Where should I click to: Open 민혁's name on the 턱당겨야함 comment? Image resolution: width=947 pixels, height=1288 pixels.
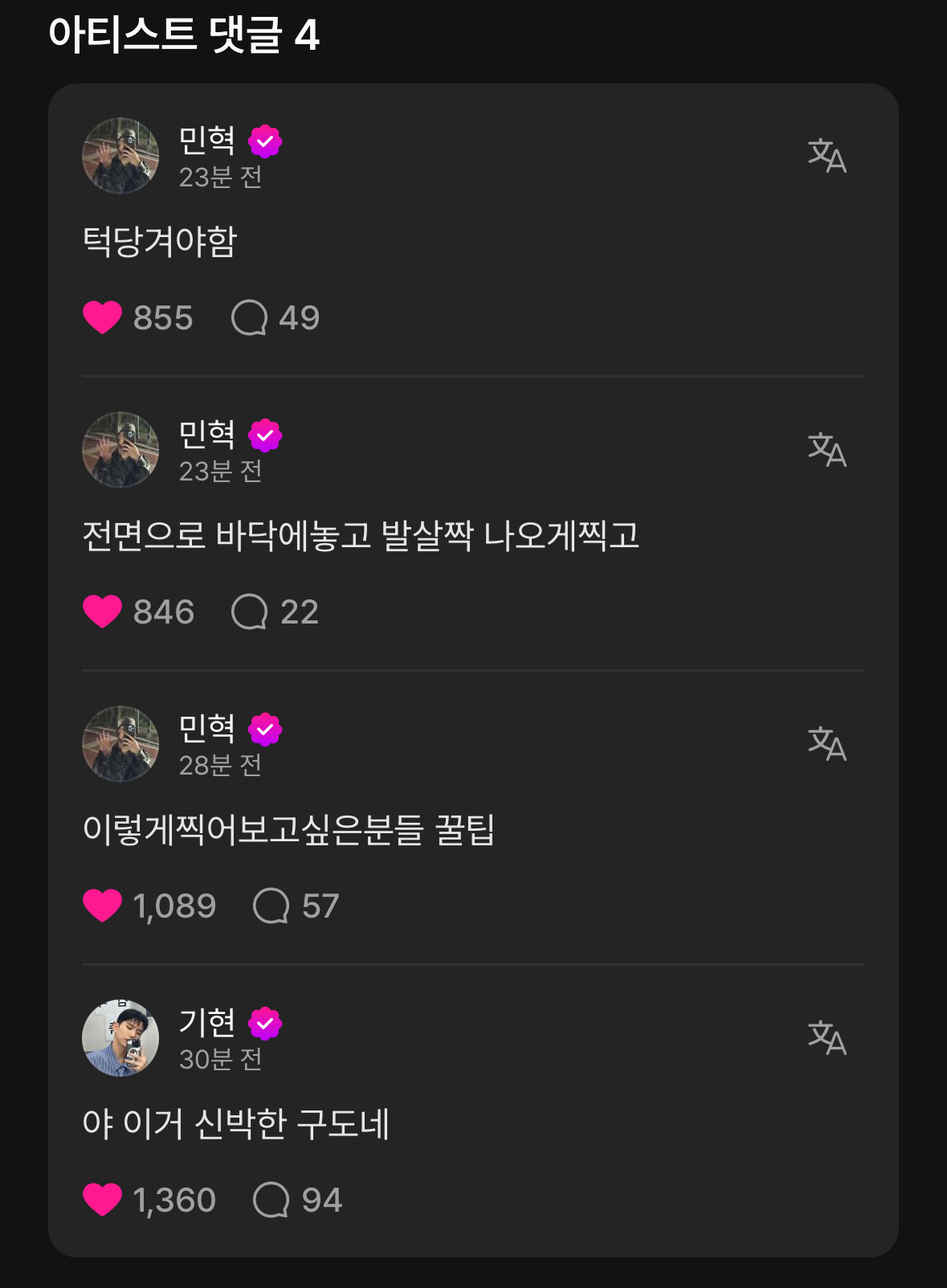click(206, 141)
